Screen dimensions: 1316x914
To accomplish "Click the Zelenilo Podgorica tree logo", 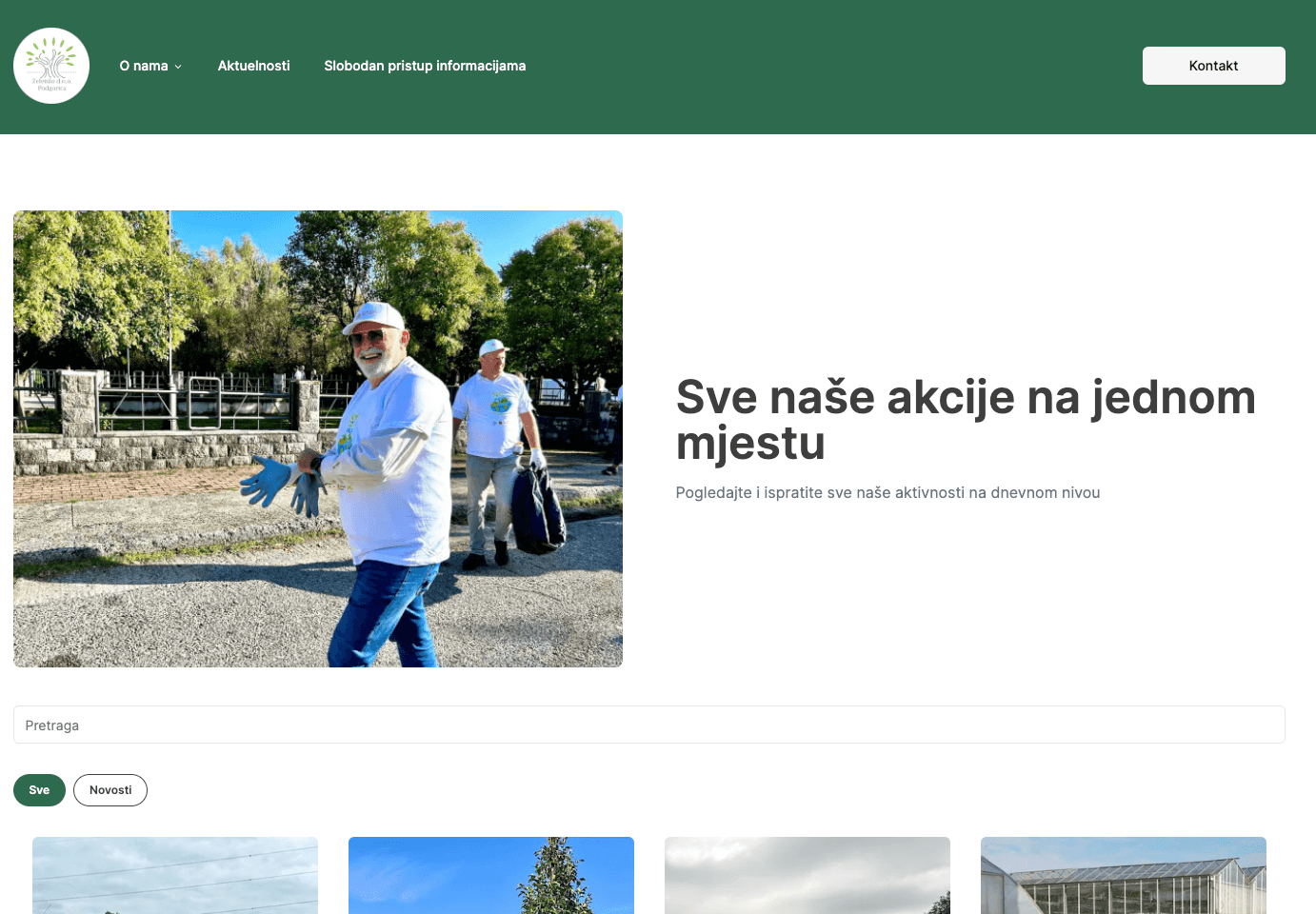I will pyautogui.click(x=51, y=66).
